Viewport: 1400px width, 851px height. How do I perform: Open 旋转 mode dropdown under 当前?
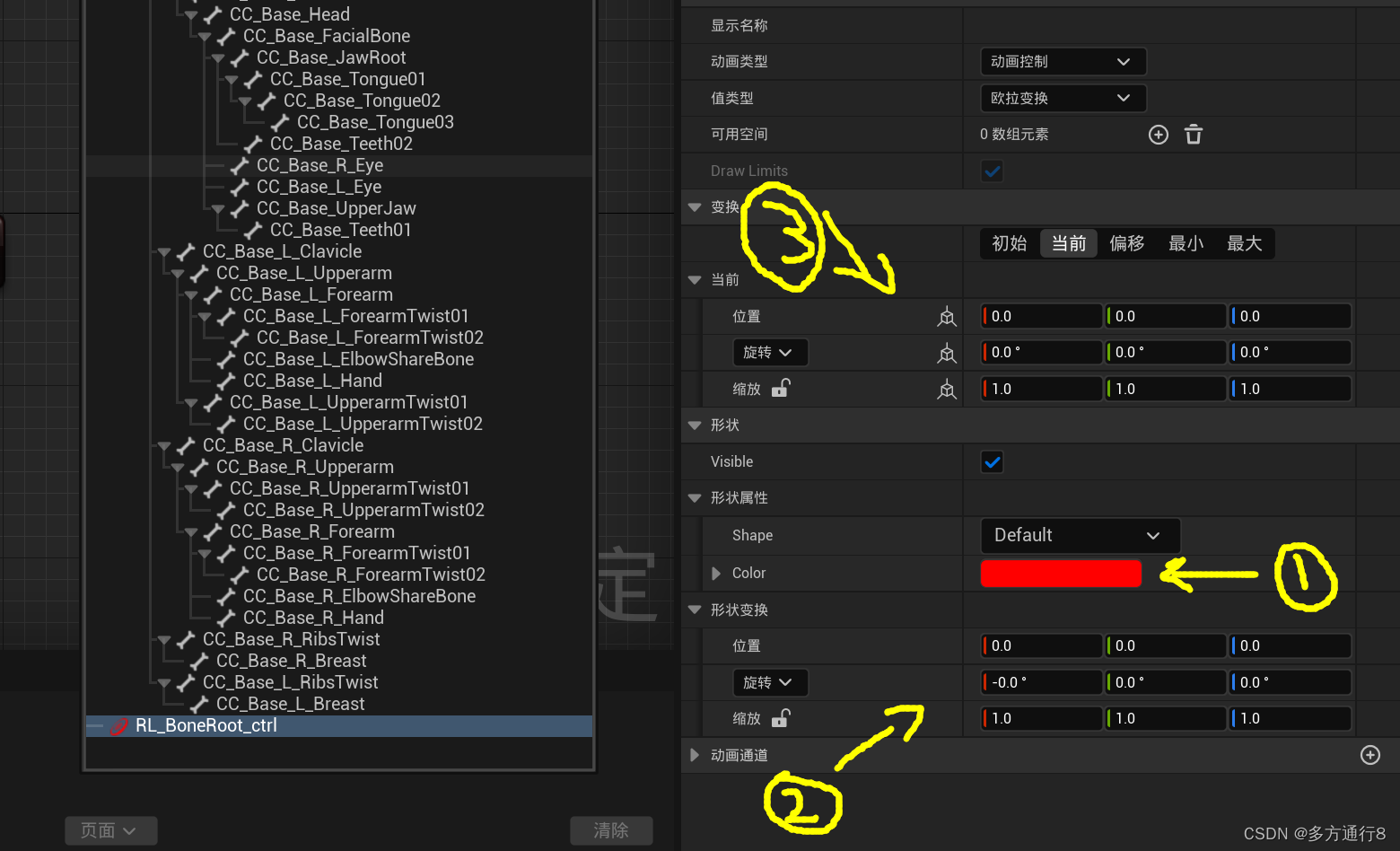pos(769,353)
